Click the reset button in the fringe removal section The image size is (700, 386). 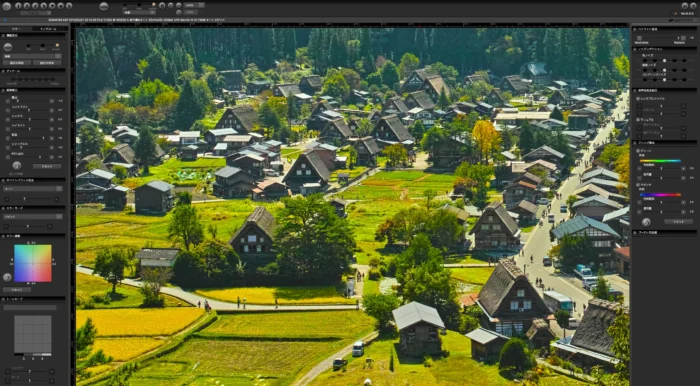679,222
